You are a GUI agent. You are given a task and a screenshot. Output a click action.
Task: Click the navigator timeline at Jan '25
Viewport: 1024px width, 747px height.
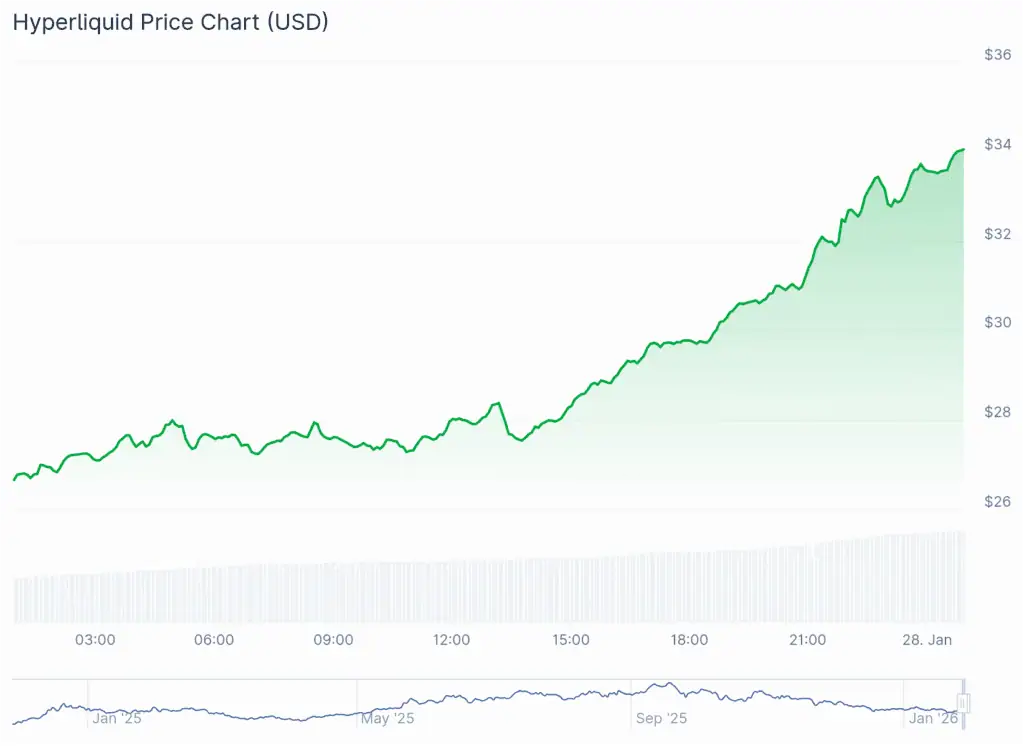[x=117, y=718]
